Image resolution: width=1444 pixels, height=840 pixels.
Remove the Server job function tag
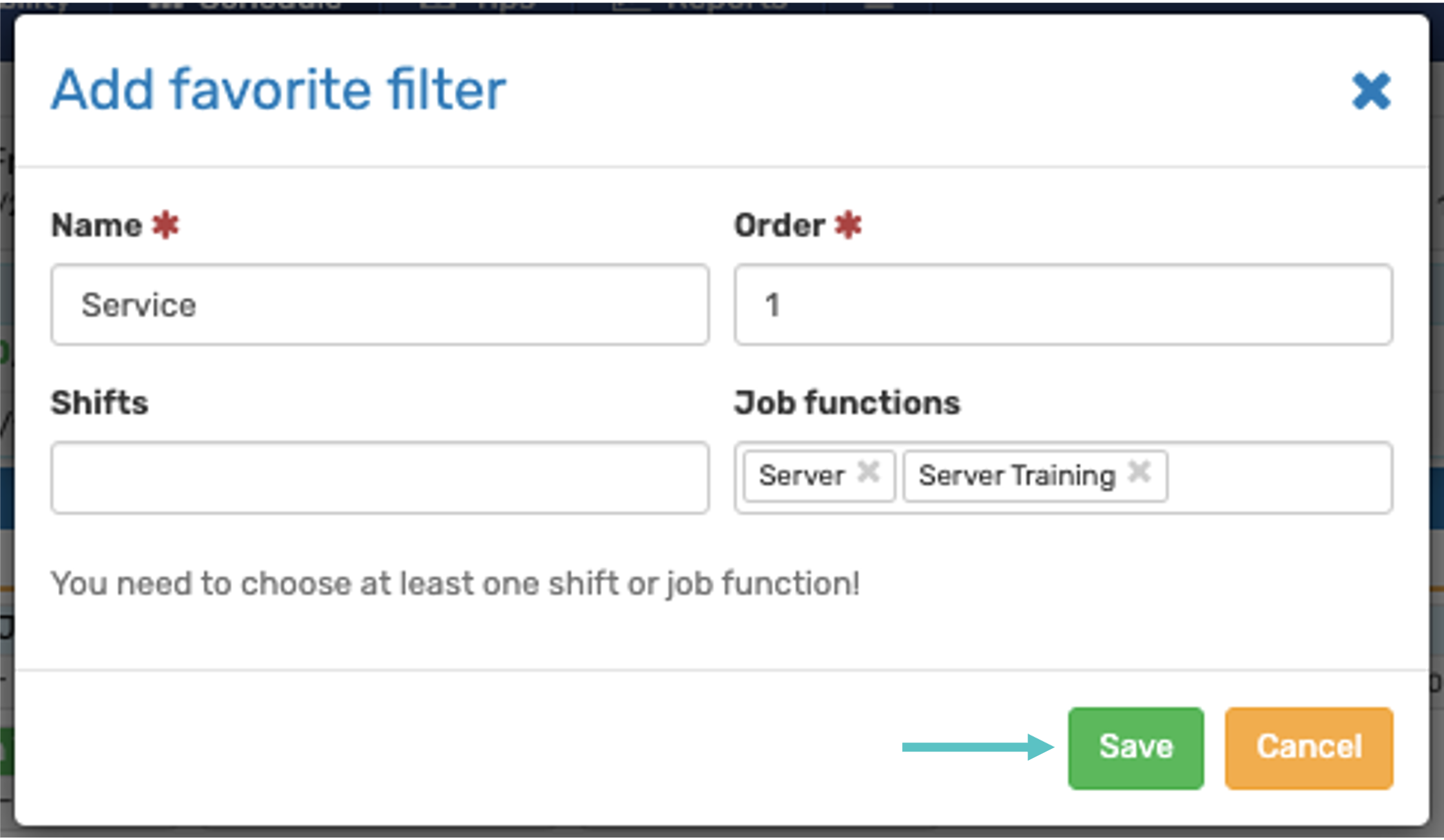pyautogui.click(x=869, y=473)
